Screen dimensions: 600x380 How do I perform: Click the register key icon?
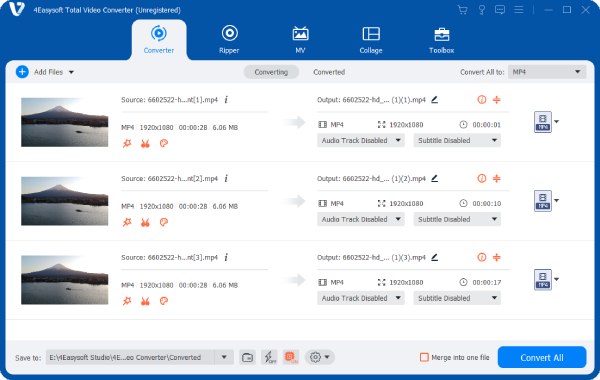(481, 10)
